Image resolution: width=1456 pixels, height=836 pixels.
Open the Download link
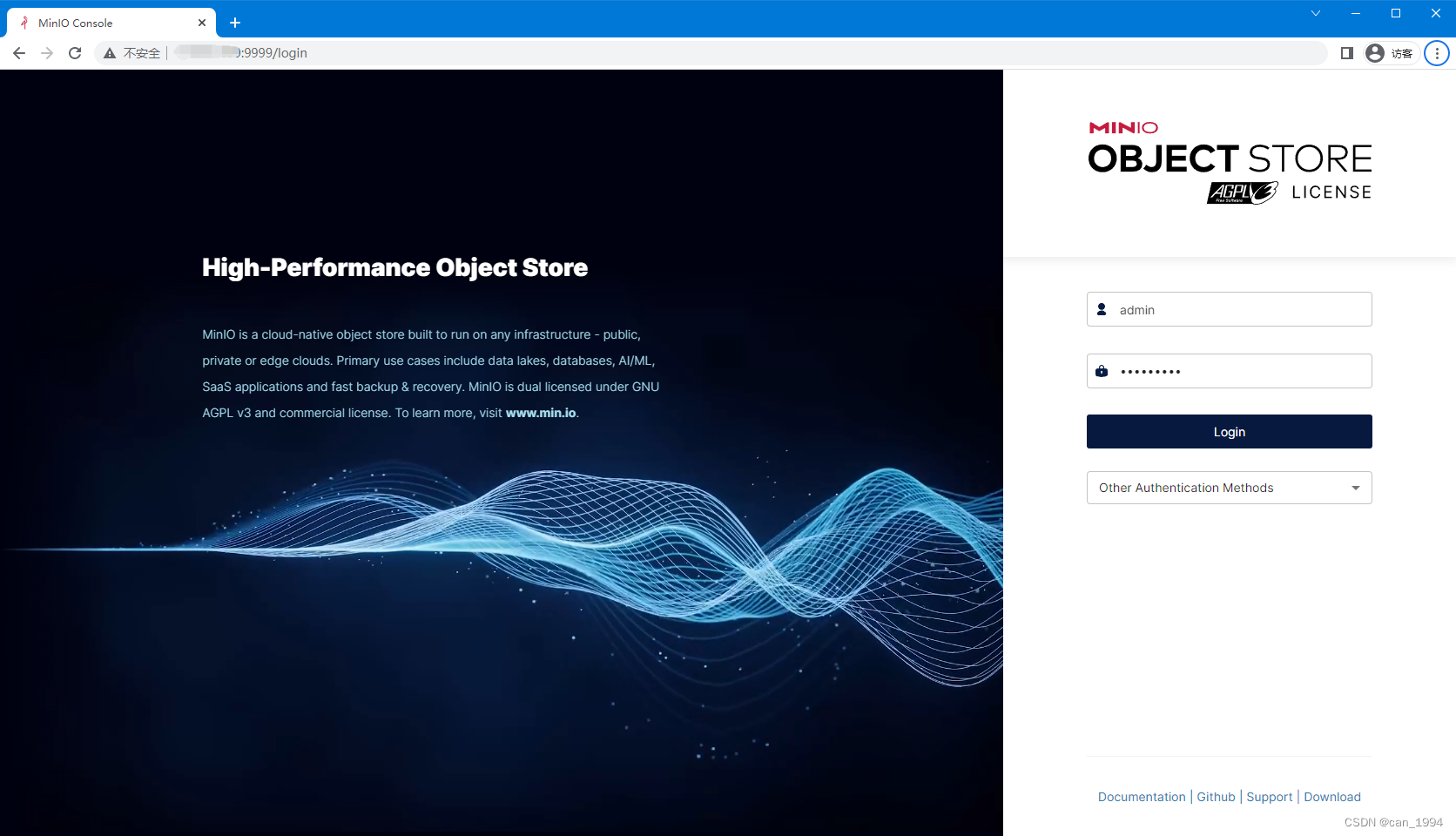[x=1332, y=797]
